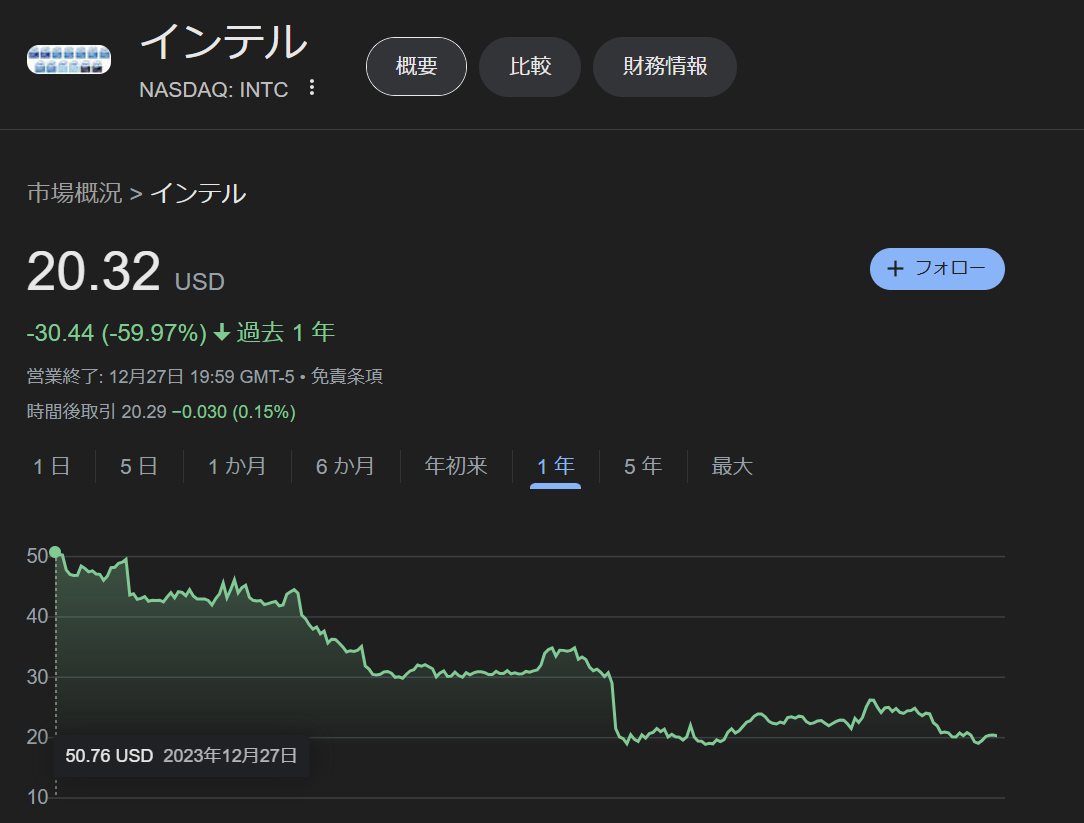Open the three-dot overflow menu next to NASDAQ: INTC
Viewport: 1084px width, 823px height.
(312, 88)
